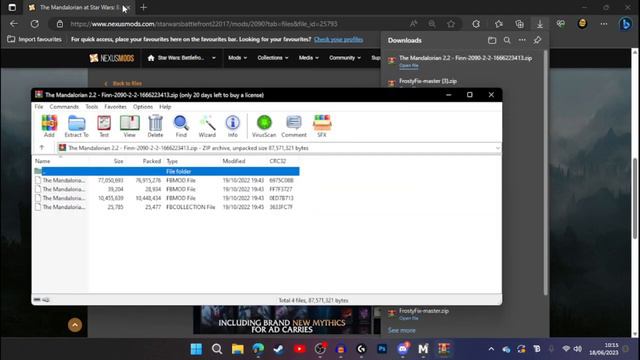Click Import favourites button

click(x=35, y=40)
